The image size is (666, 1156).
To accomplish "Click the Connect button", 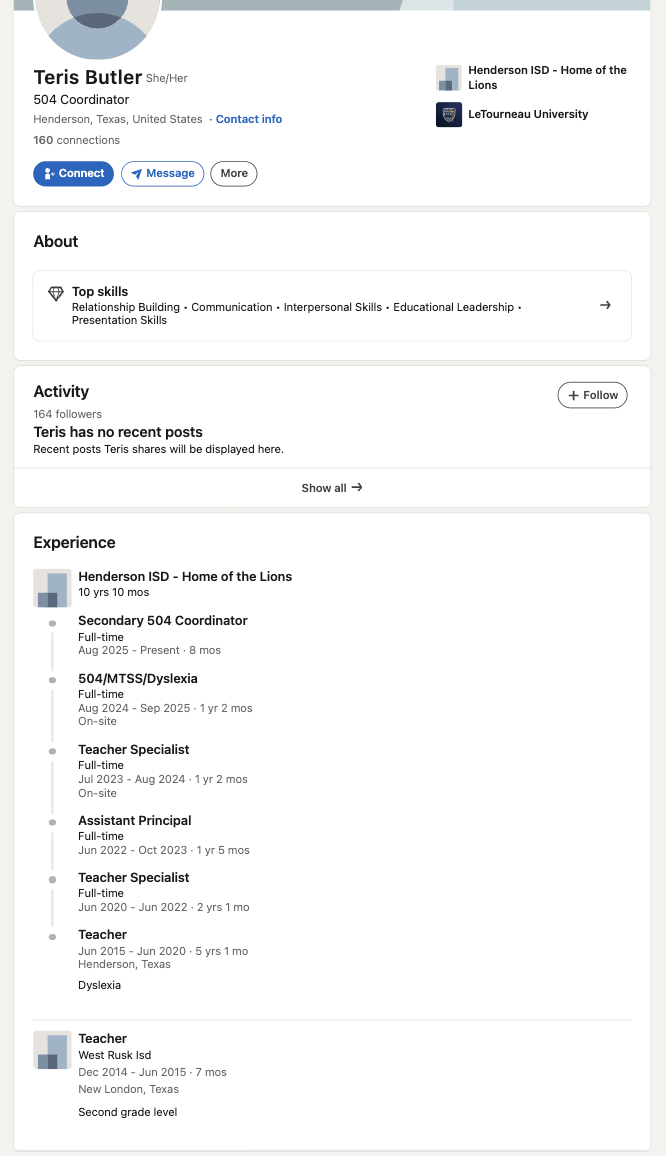I will click(74, 173).
